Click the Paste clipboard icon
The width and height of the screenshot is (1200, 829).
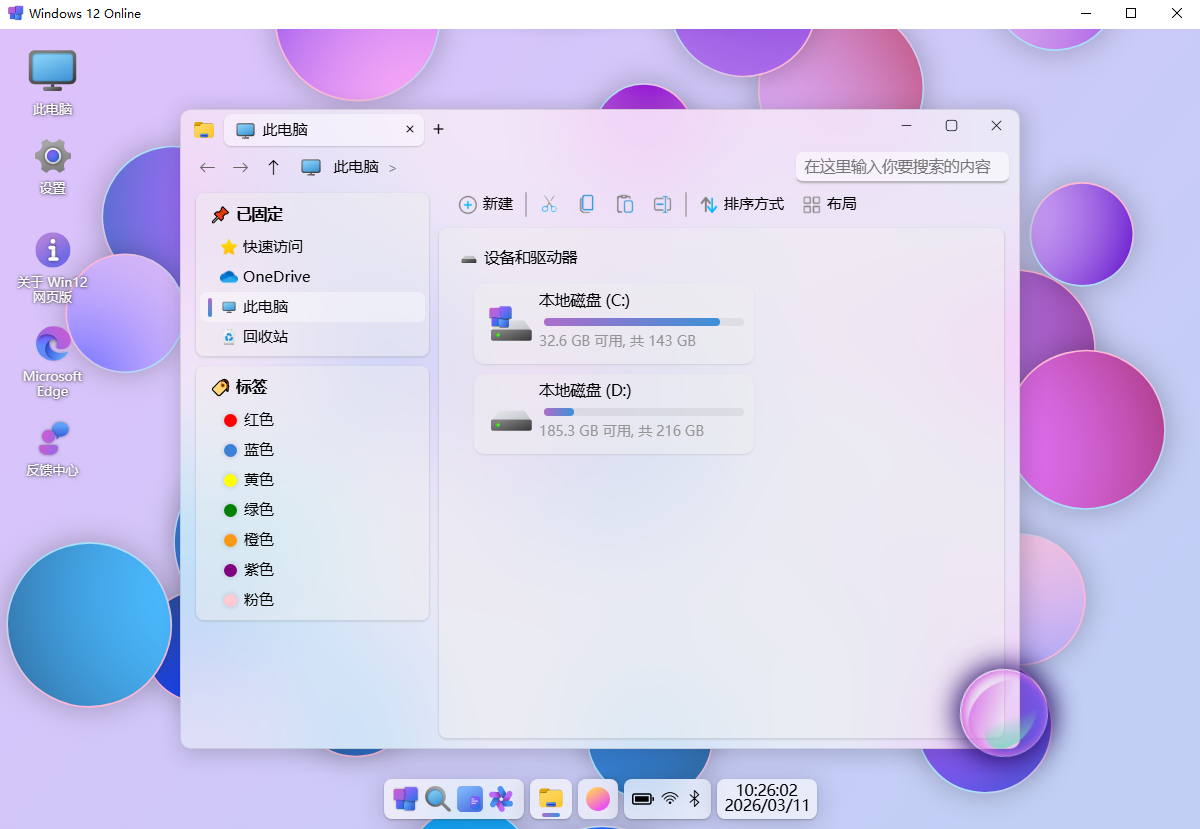625,204
